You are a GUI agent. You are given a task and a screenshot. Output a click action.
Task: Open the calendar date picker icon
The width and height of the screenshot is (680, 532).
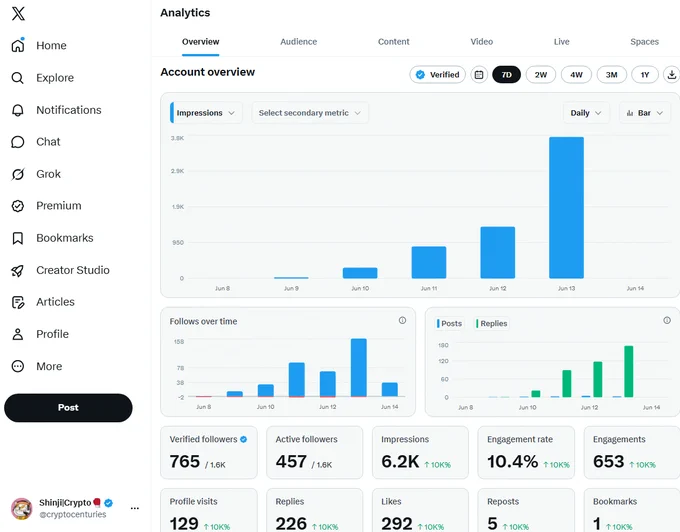click(x=479, y=75)
